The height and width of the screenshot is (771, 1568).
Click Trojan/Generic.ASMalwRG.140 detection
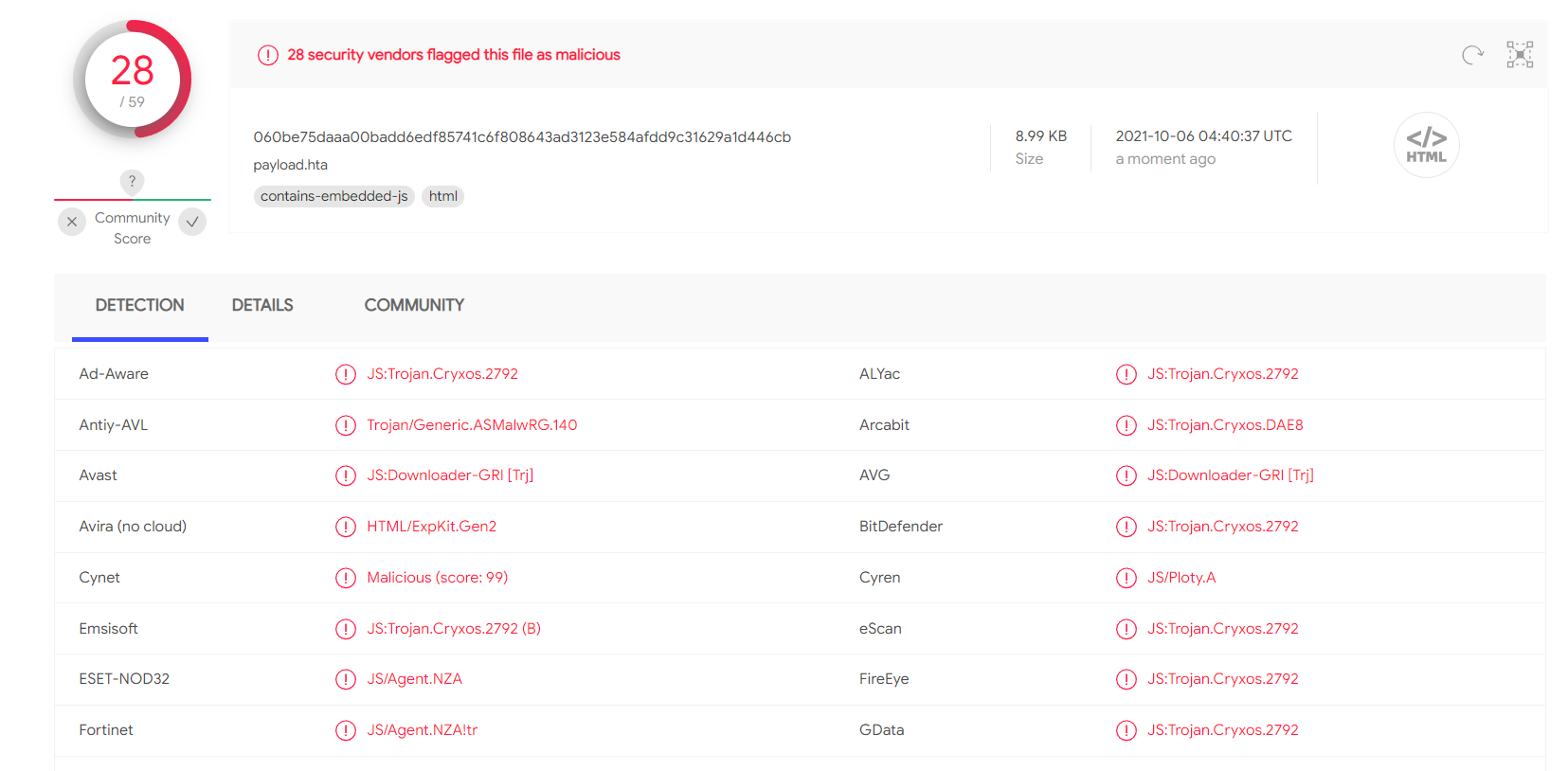point(472,425)
